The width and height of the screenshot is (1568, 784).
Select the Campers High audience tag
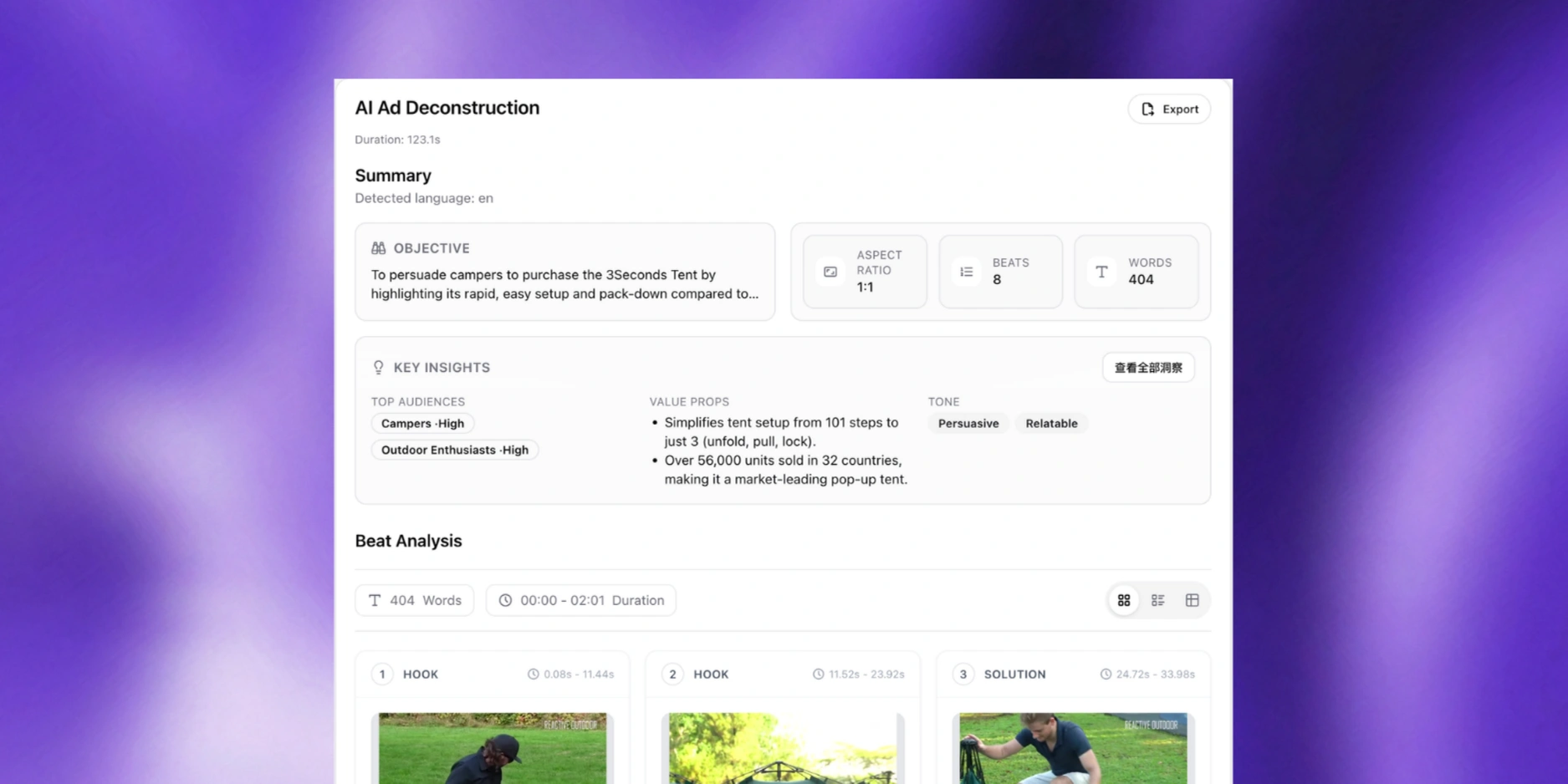coord(422,424)
